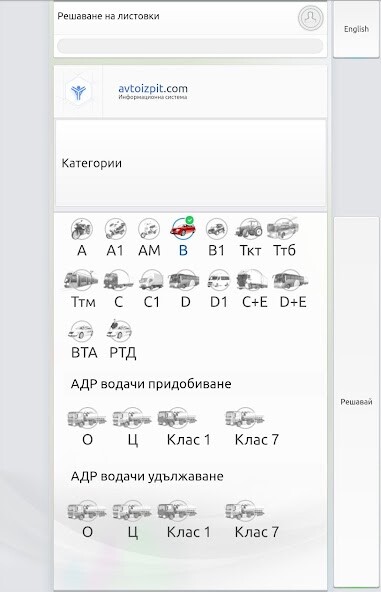Image resolution: width=381 pixels, height=592 pixels.
Task: Select category C truck icon
Action: click(118, 280)
